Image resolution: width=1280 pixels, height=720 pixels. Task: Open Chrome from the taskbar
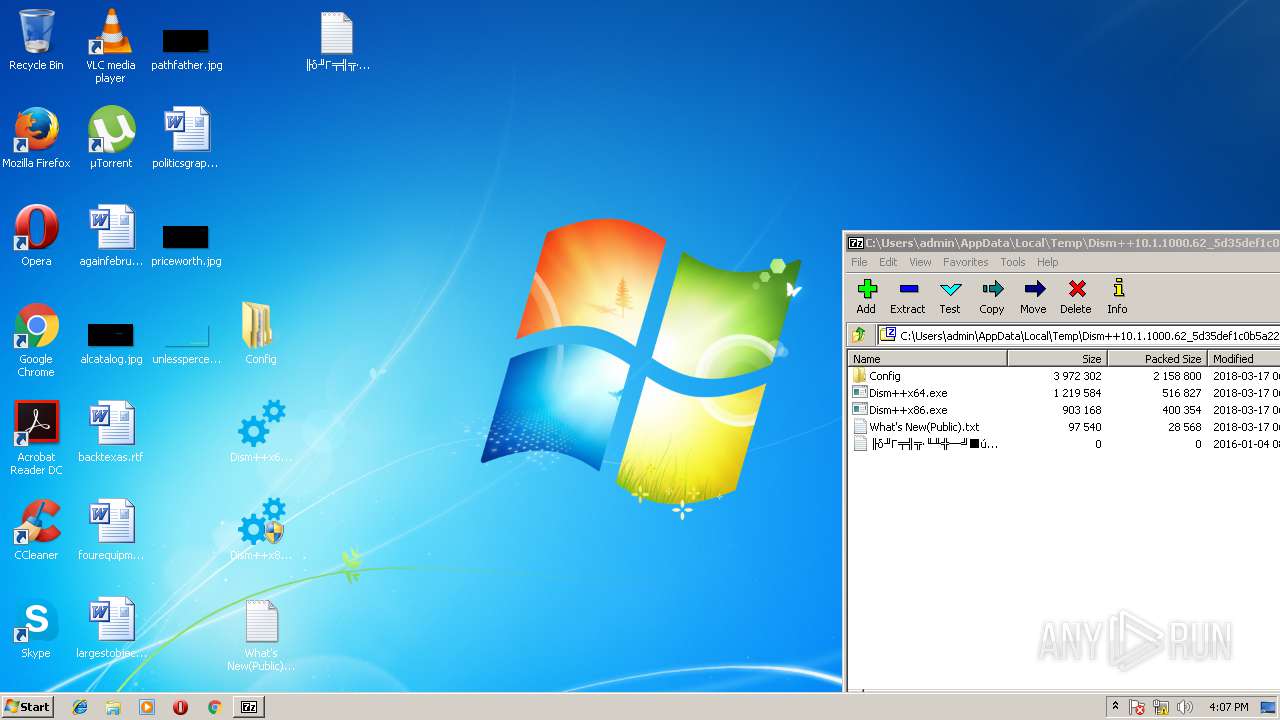pyautogui.click(x=214, y=707)
